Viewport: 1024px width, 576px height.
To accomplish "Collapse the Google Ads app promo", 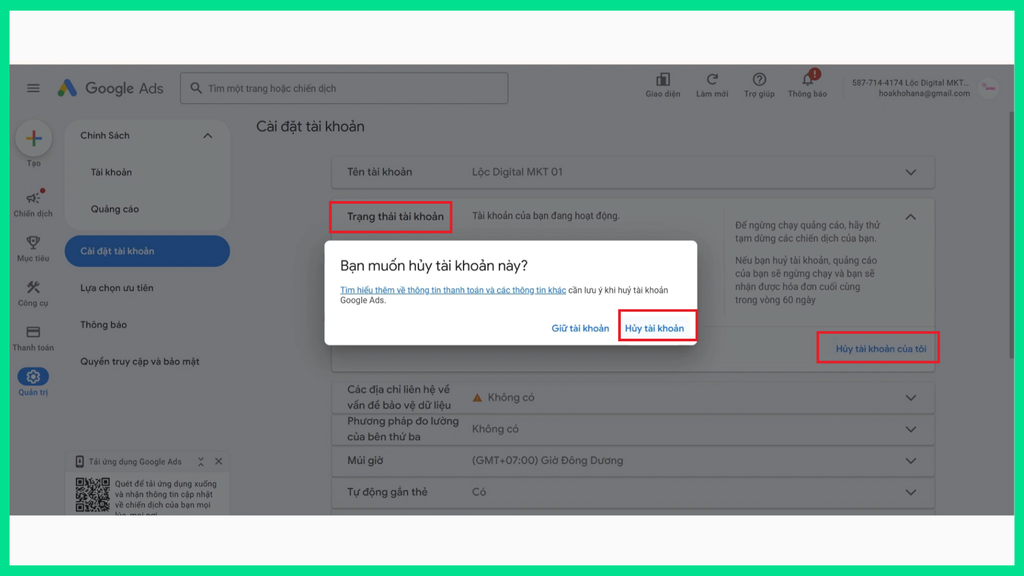I will 201,461.
